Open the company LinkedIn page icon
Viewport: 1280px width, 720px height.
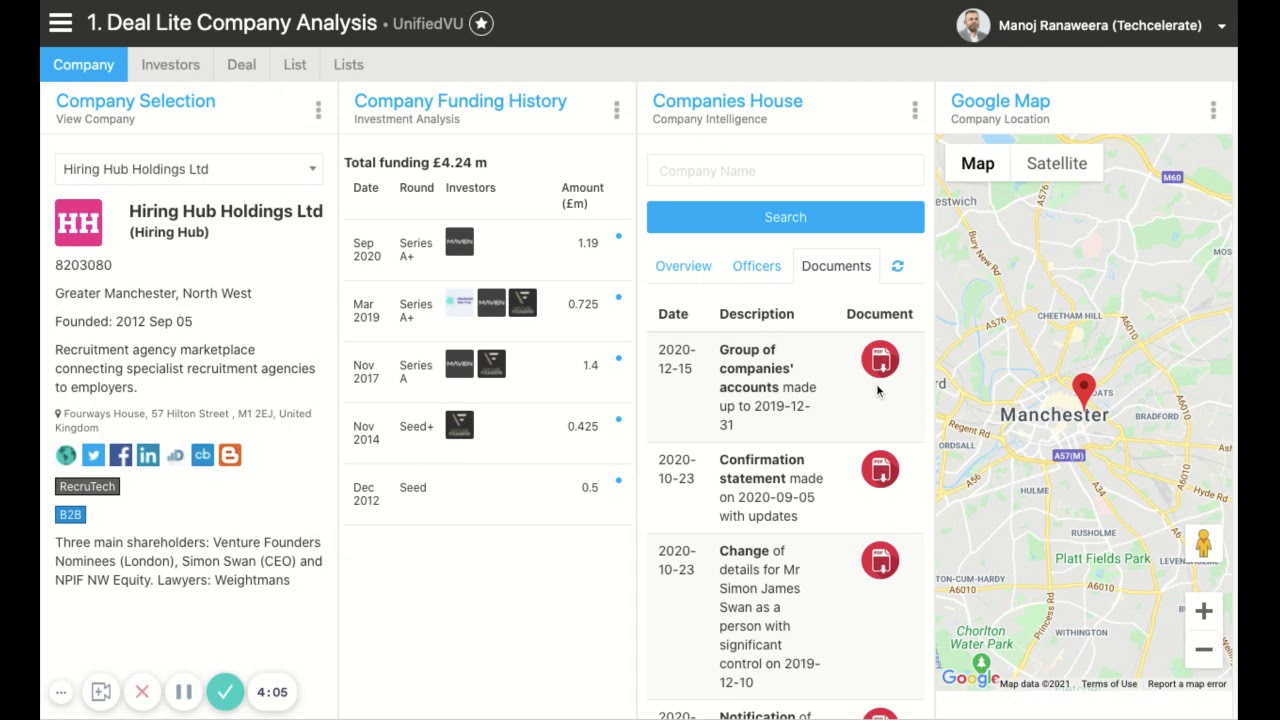148,455
